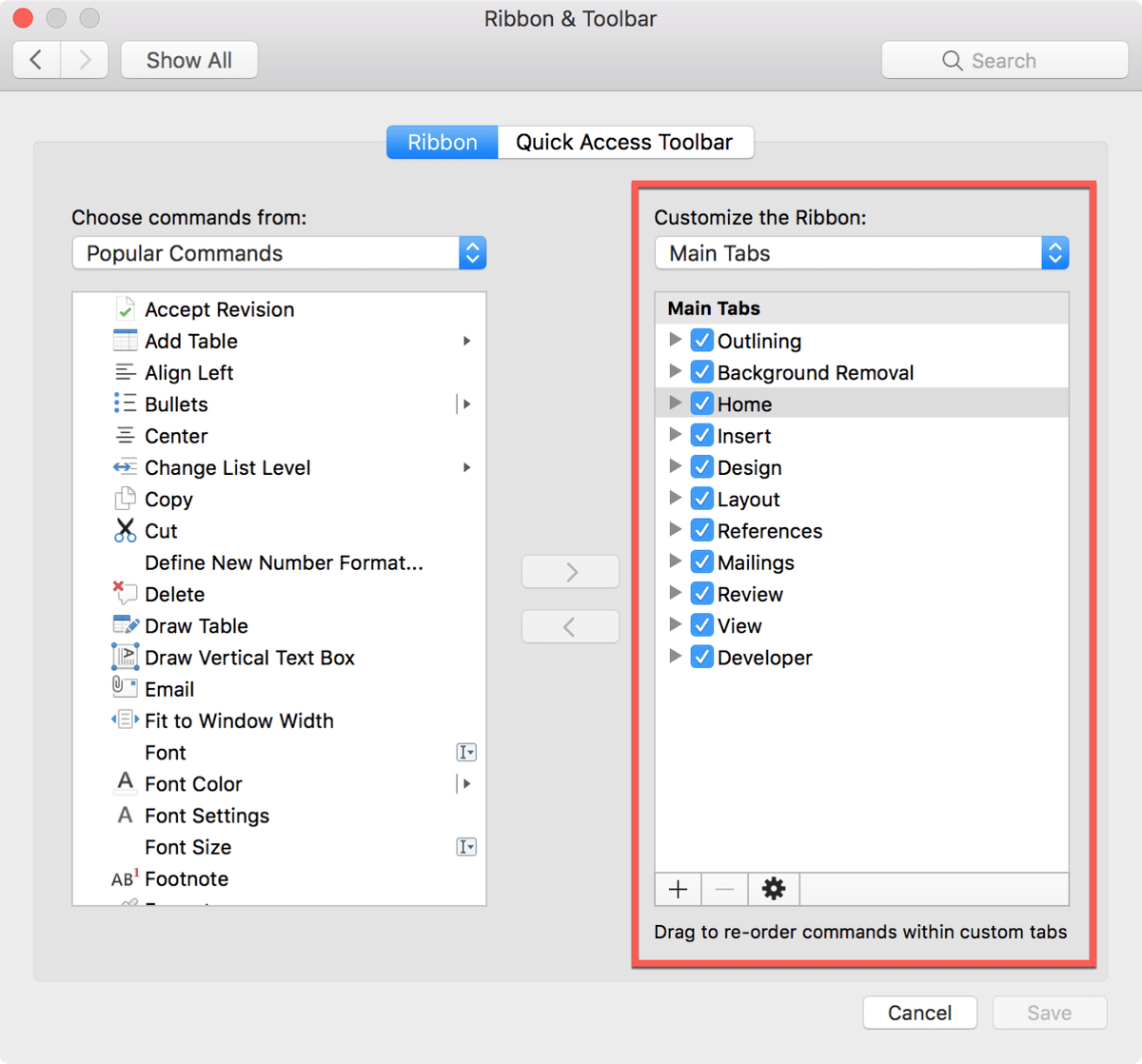Click the Cancel button
The width and height of the screenshot is (1142, 1064).
click(x=919, y=1013)
